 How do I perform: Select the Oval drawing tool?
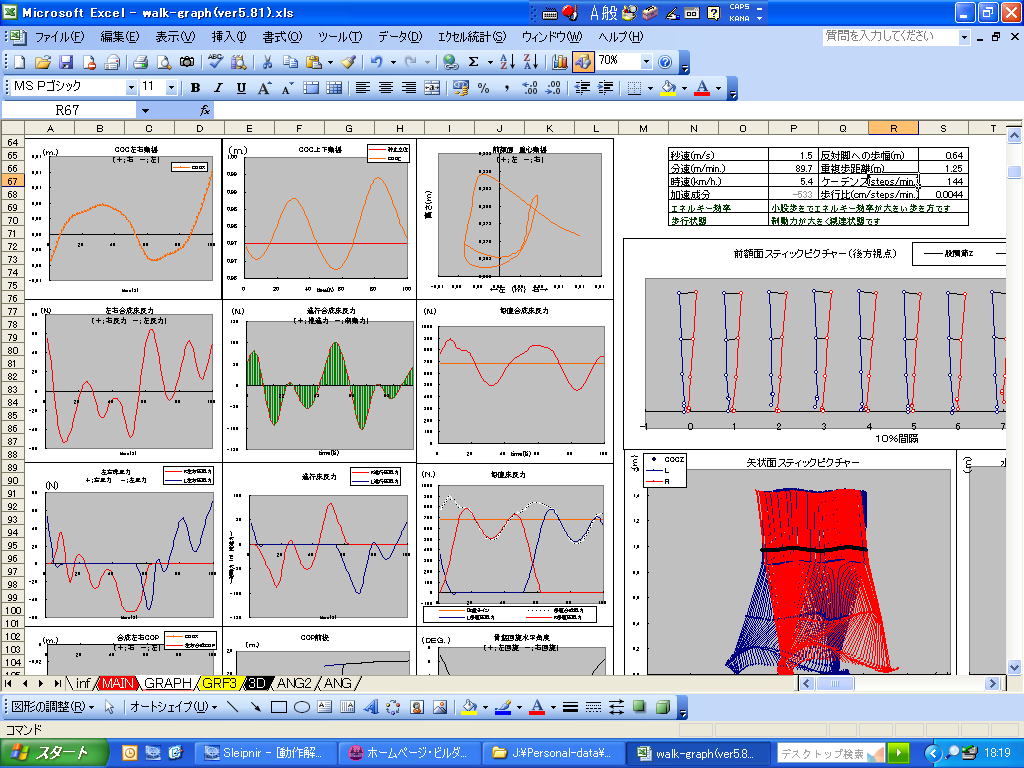(x=302, y=707)
